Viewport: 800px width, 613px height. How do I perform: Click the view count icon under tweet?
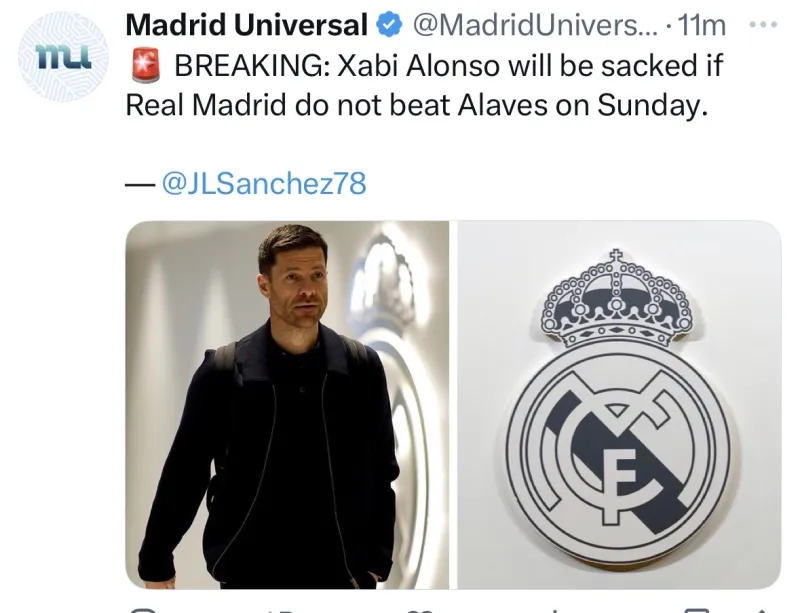[x=556, y=610]
